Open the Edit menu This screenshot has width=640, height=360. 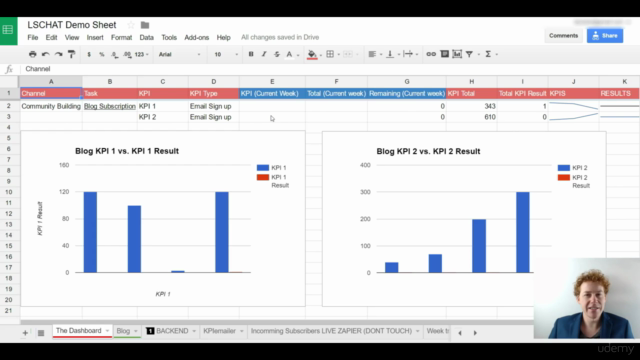51,38
